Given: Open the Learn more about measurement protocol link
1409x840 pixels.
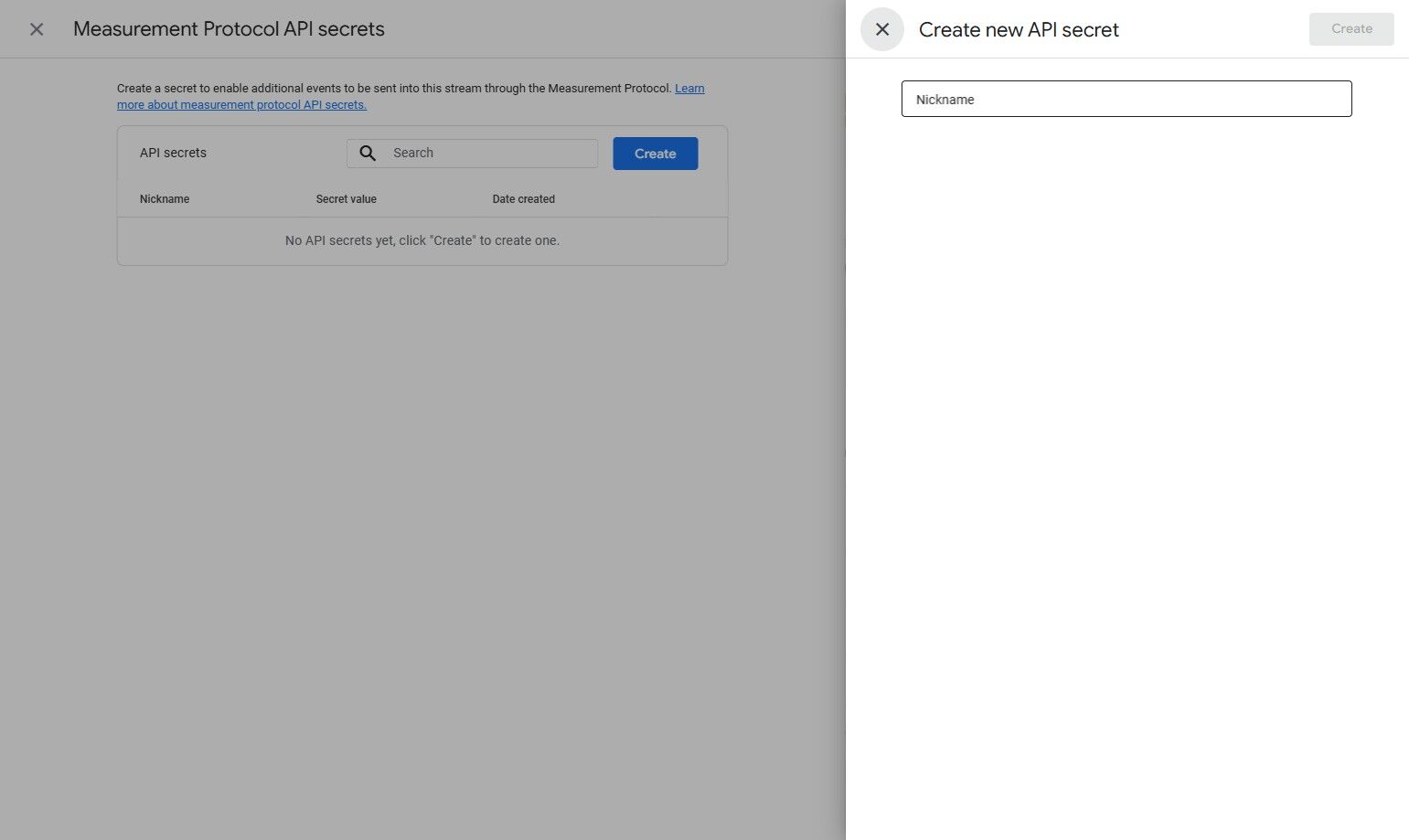Looking at the screenshot, I should pos(241,104).
